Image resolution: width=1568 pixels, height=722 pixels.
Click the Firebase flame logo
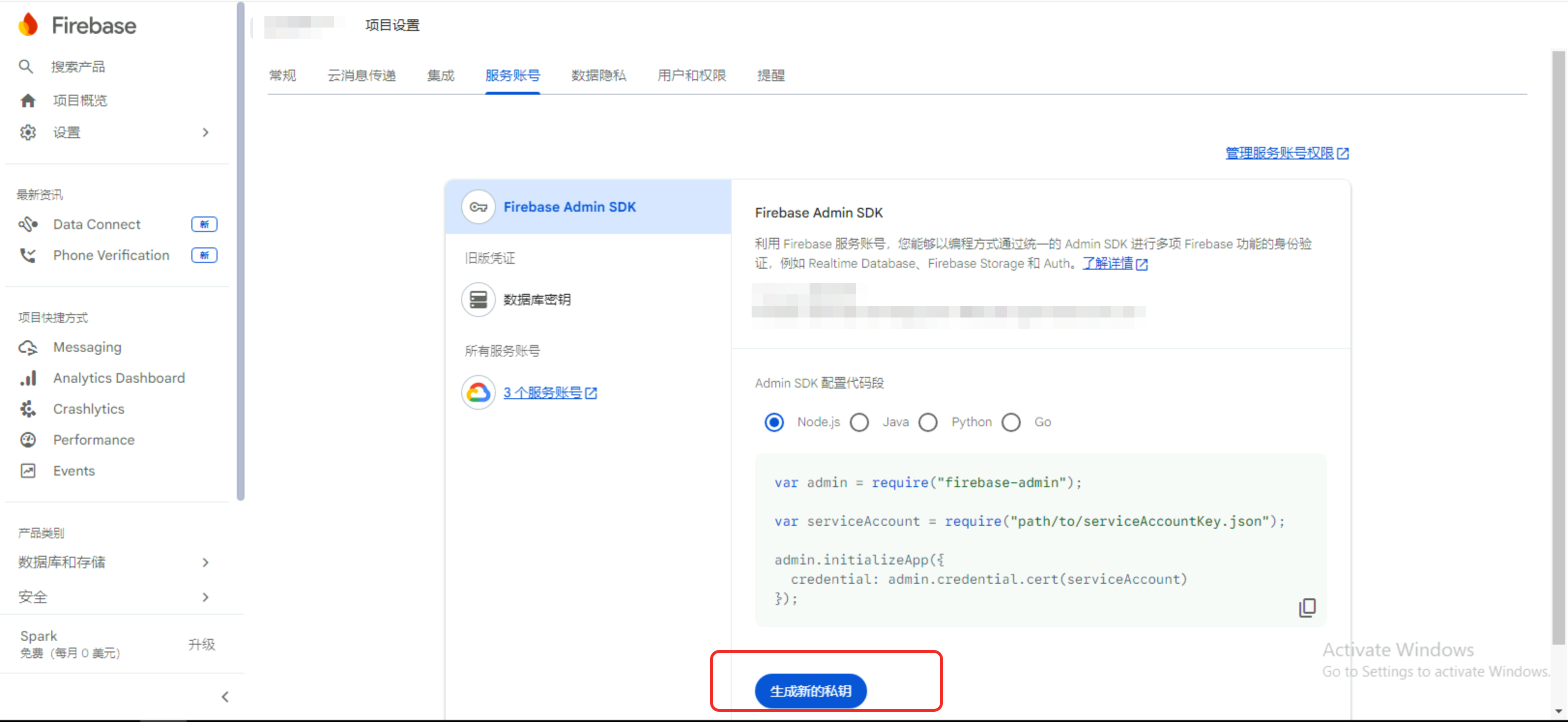pos(28,25)
